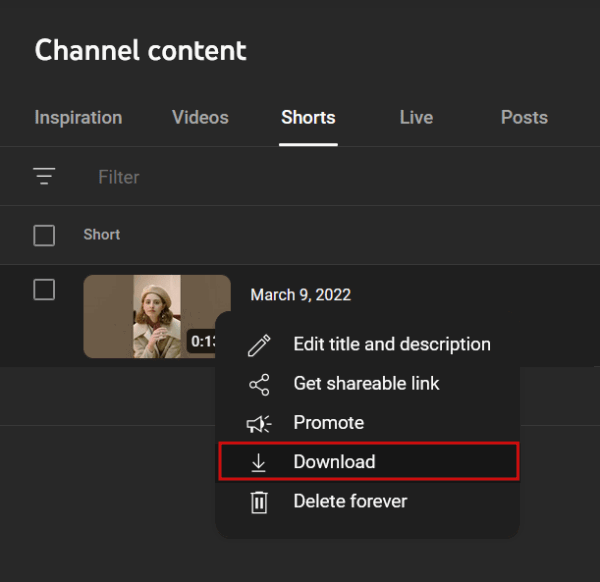Click the megaphone Promote icon
Image resolution: width=600 pixels, height=582 pixels.
[259, 424]
